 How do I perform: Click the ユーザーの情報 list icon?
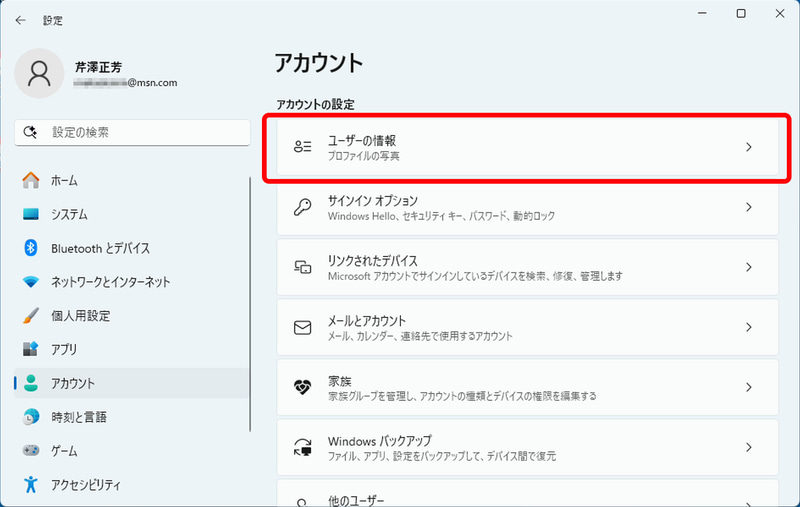[303, 147]
